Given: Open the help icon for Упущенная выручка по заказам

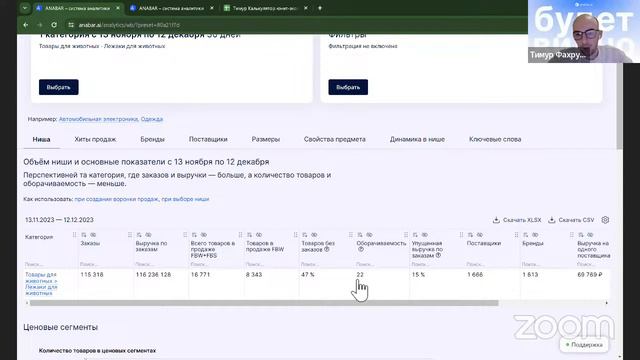Looking at the screenshot, I should click(438, 256).
